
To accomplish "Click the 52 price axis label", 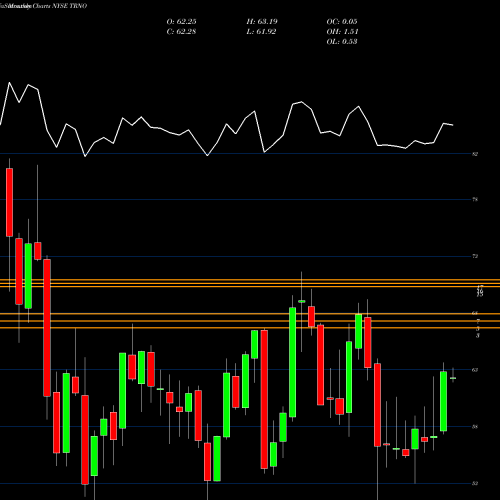I will point(475,483).
